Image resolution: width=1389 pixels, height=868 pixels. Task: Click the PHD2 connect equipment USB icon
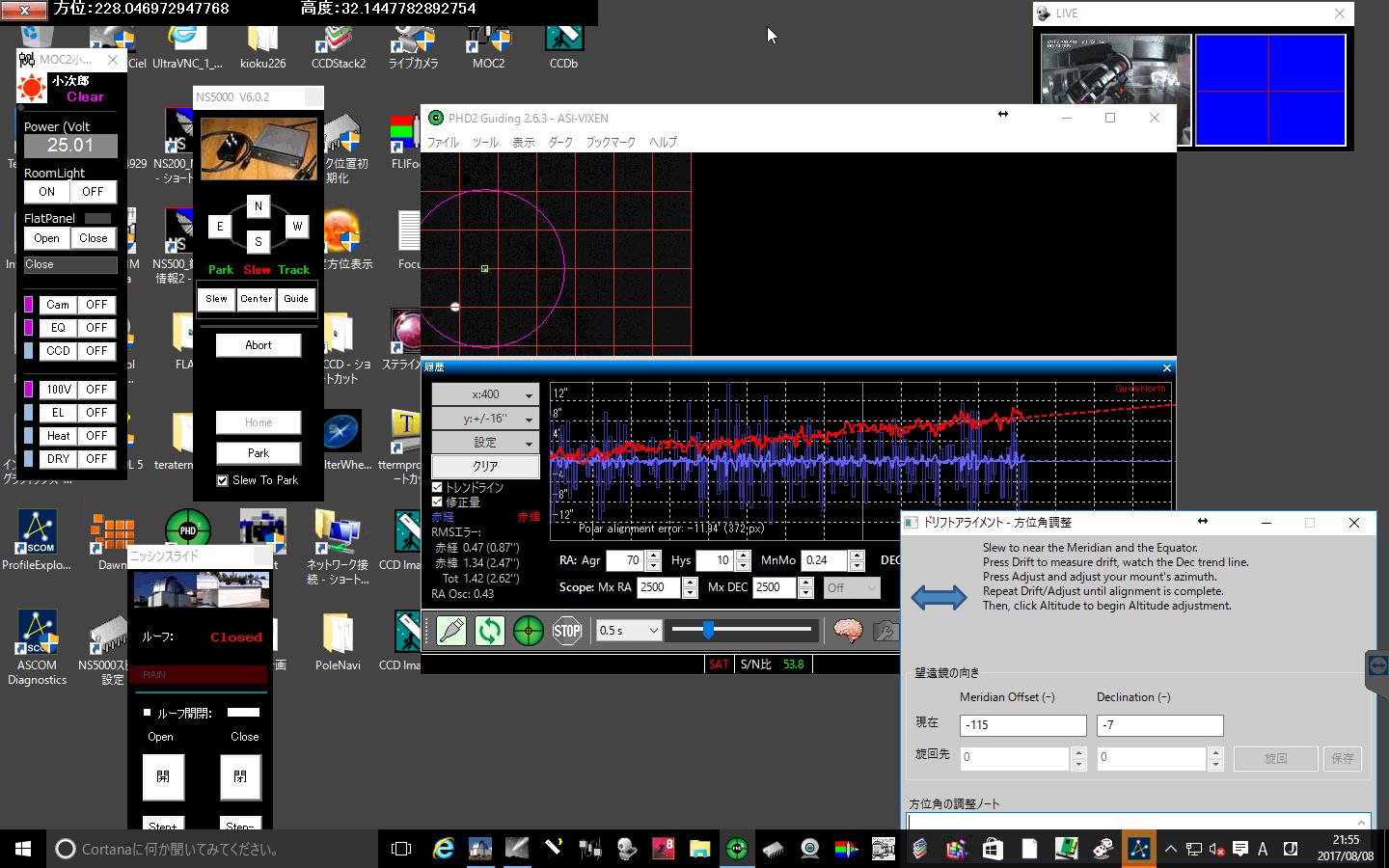coord(451,631)
